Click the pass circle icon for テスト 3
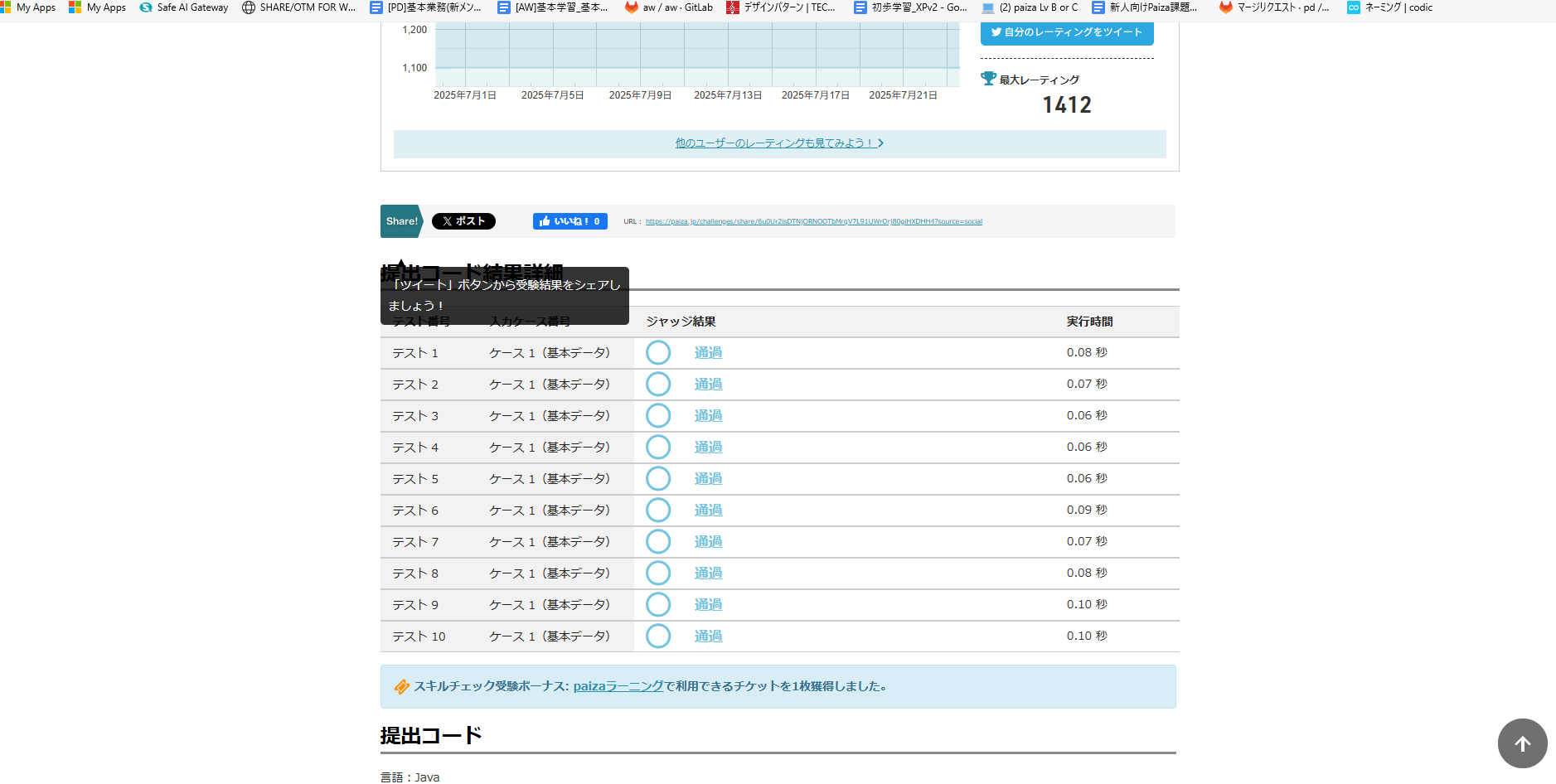 pyautogui.click(x=658, y=416)
